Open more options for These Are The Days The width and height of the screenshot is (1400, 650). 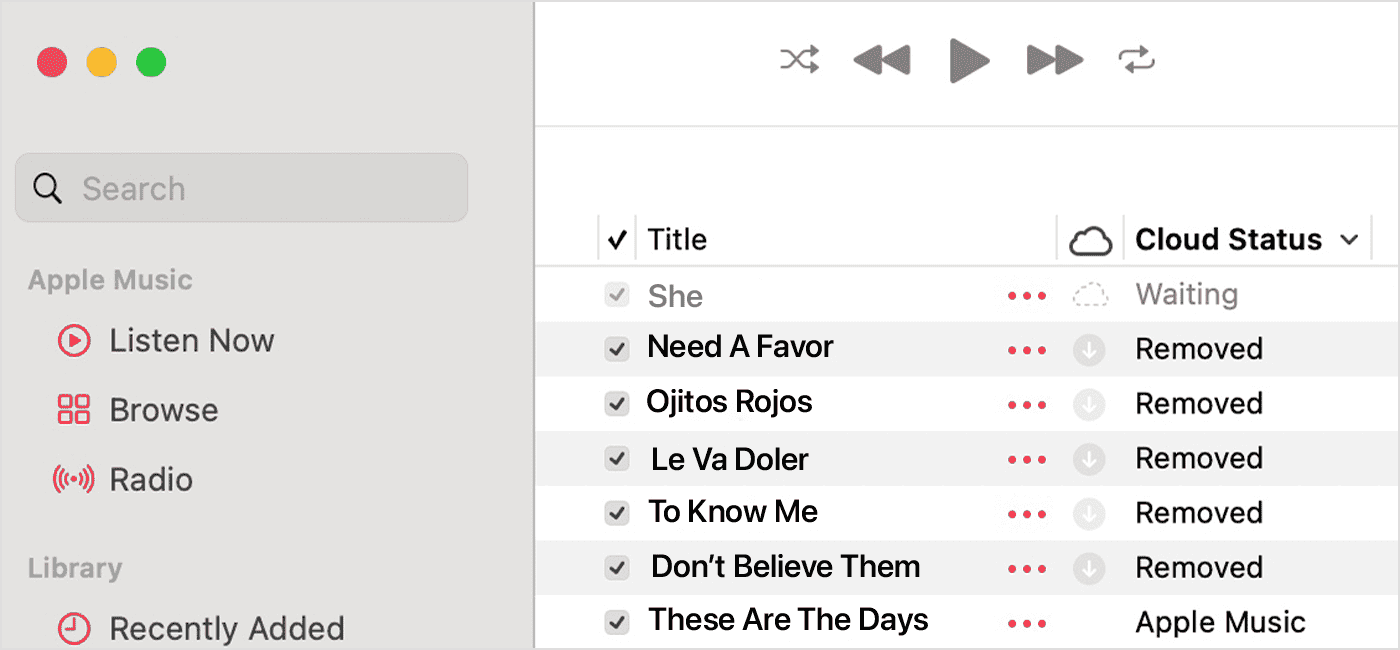click(x=1026, y=622)
